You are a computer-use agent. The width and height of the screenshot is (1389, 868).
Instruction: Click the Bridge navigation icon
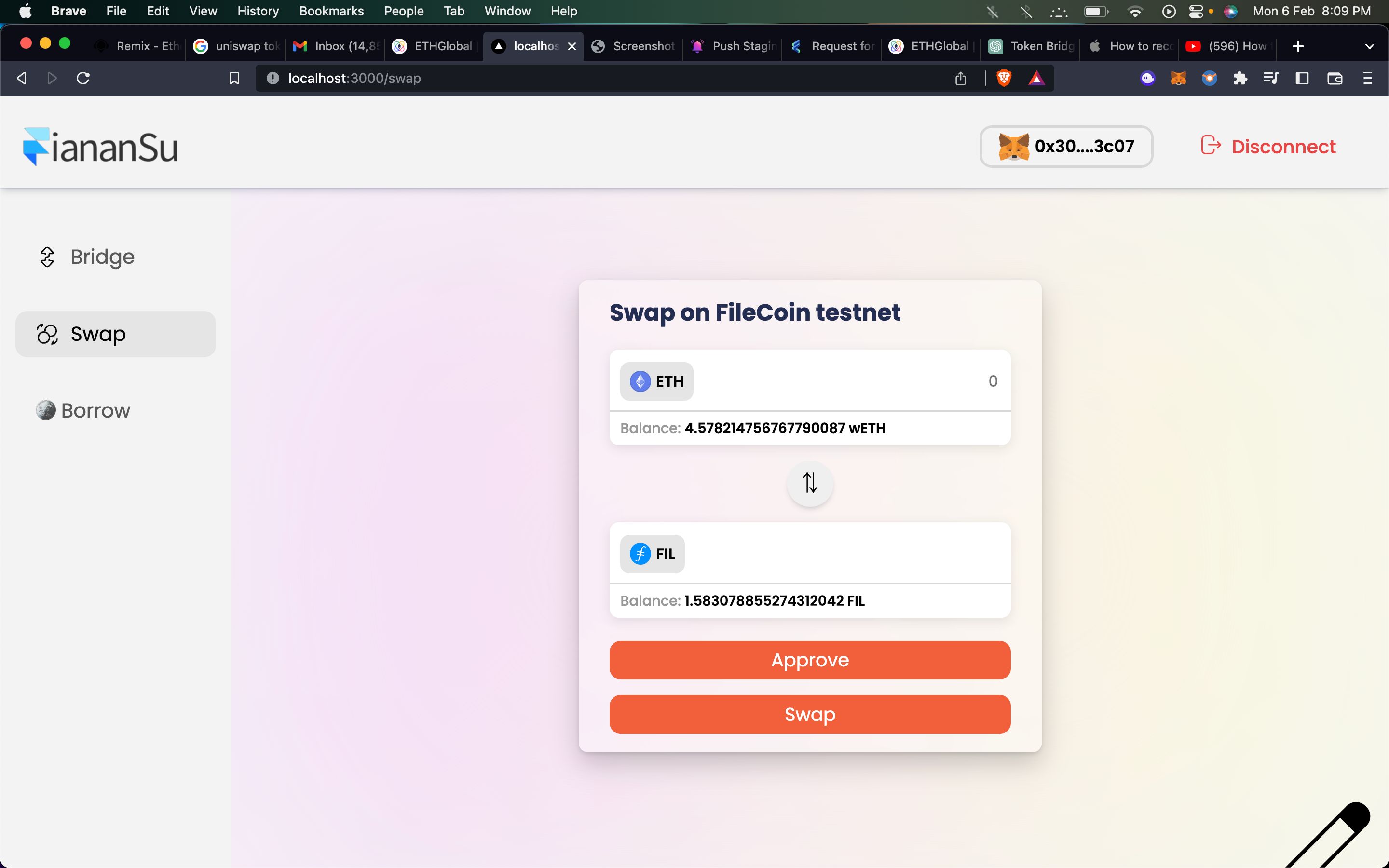(x=46, y=257)
